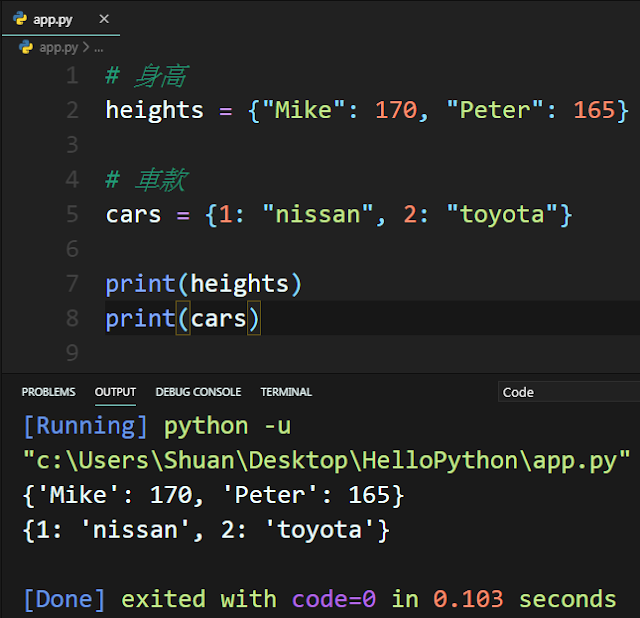This screenshot has height=618, width=640.
Task: Select app.py in the breadcrumb path
Action: click(x=58, y=48)
